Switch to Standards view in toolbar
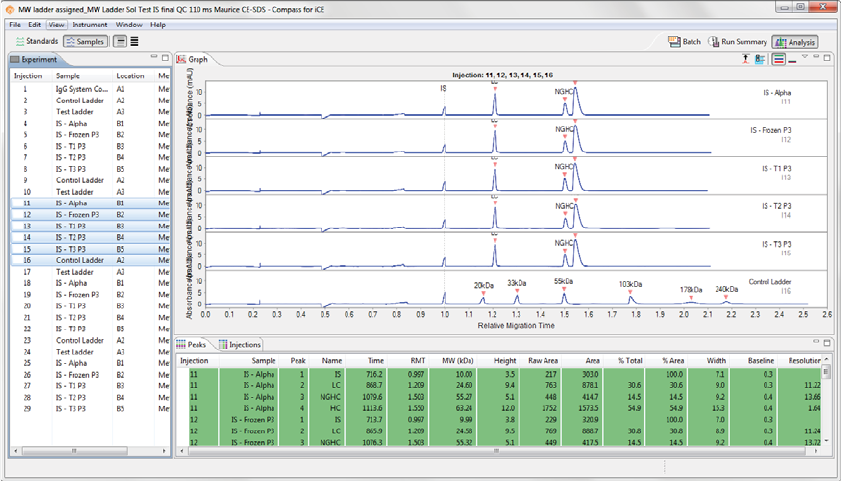841x481 pixels. pos(35,42)
